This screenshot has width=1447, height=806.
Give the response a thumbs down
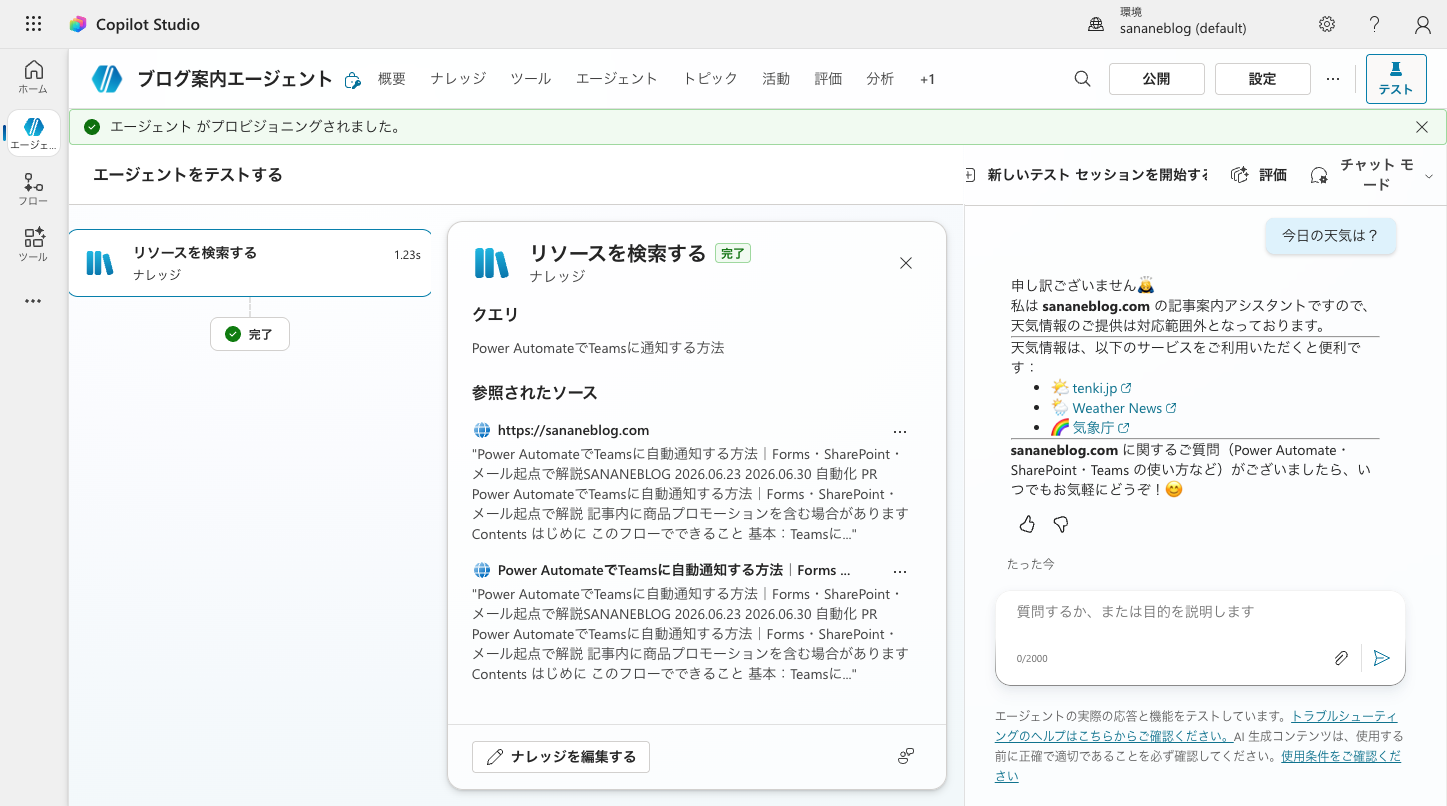(1061, 524)
